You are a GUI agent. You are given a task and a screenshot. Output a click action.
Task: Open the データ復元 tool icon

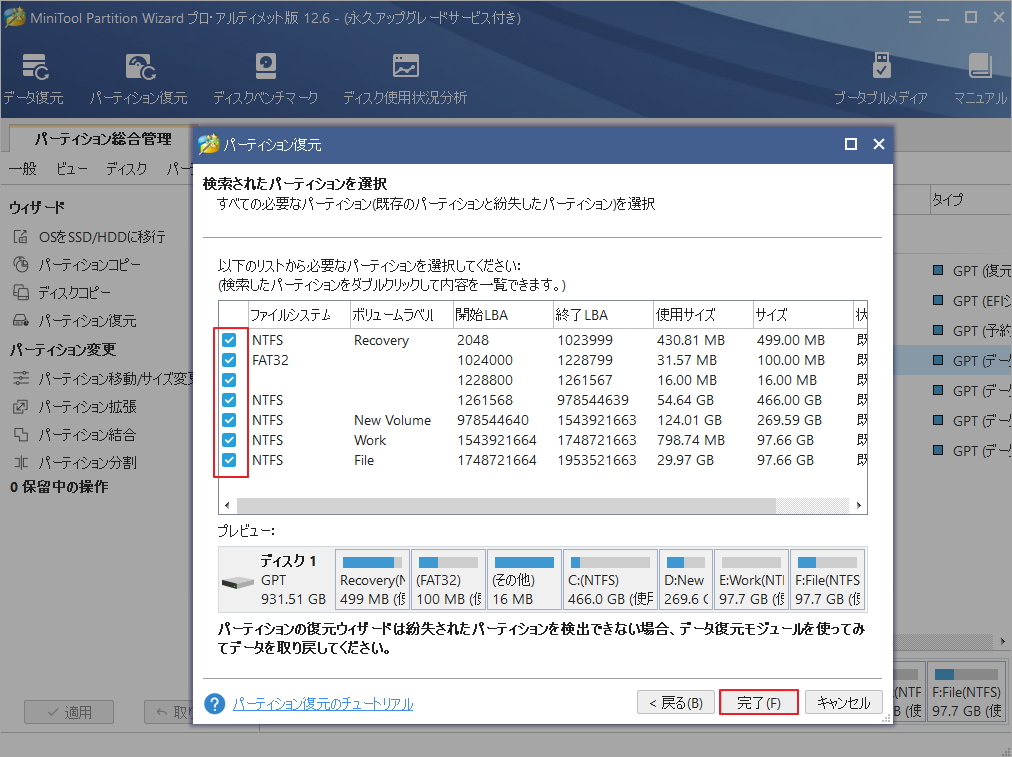pyautogui.click(x=33, y=68)
